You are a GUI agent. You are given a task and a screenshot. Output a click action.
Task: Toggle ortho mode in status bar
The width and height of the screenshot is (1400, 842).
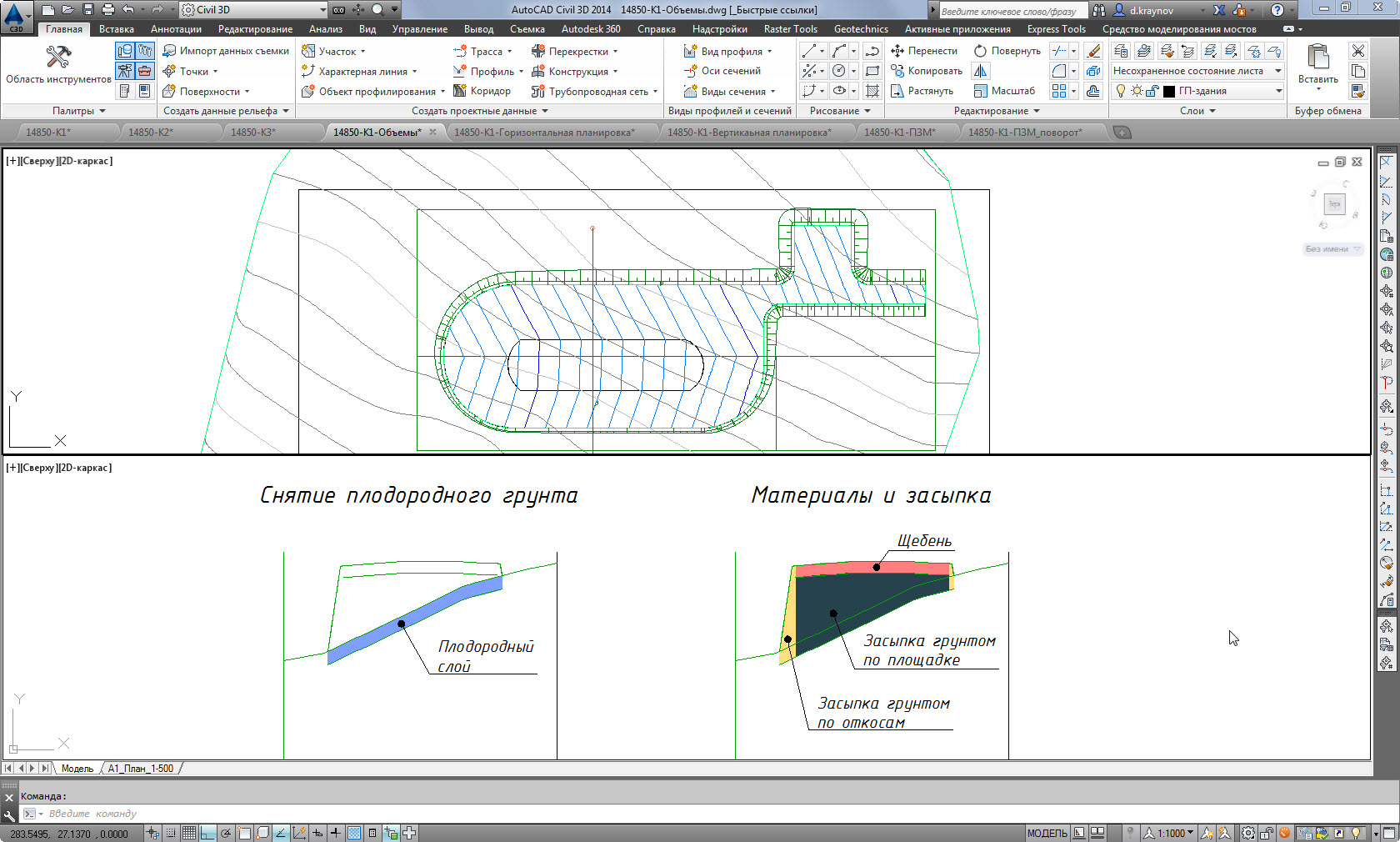click(207, 833)
